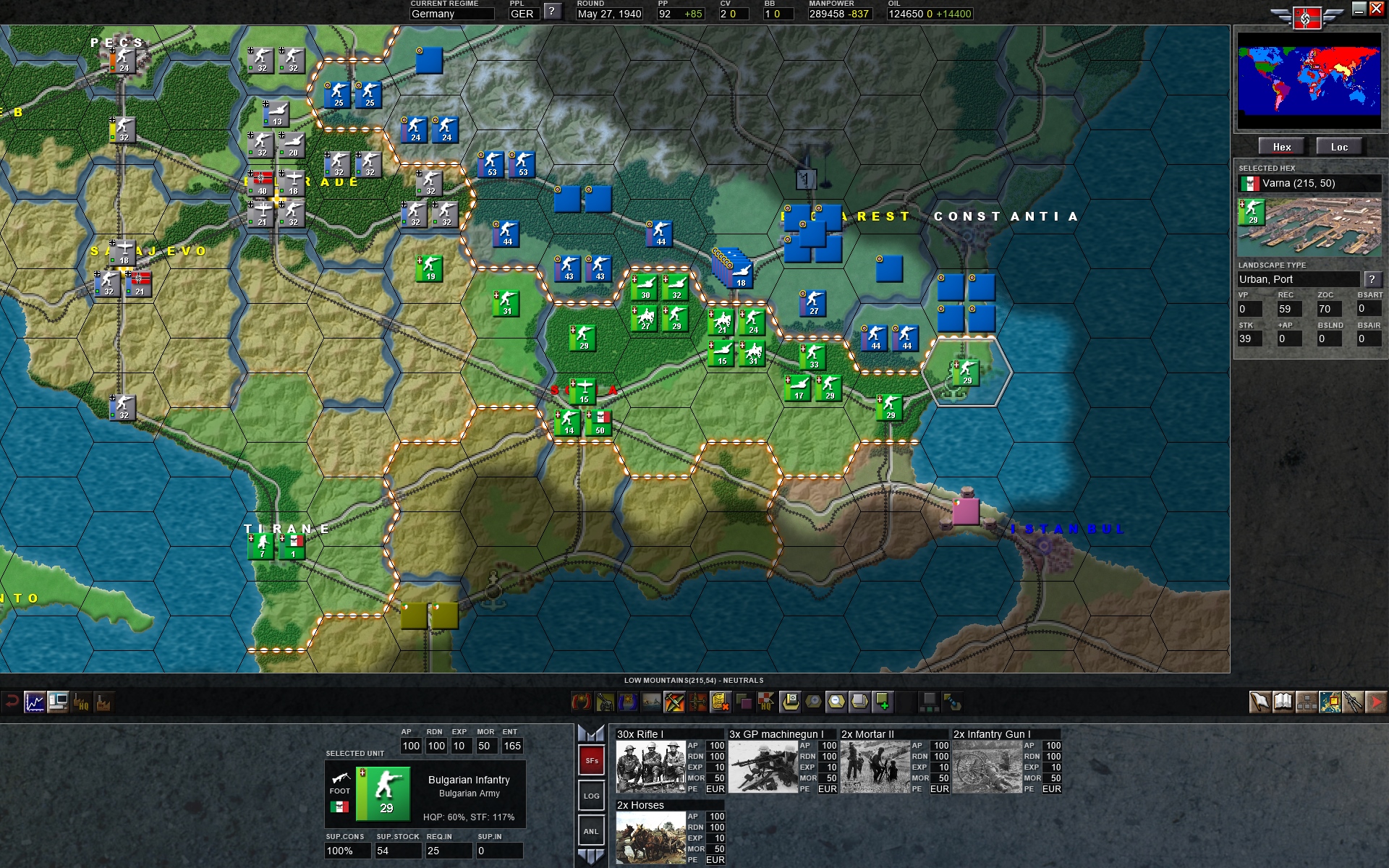Image resolution: width=1389 pixels, height=868 pixels.
Task: Click the Current Regime Germany field
Action: click(452, 14)
